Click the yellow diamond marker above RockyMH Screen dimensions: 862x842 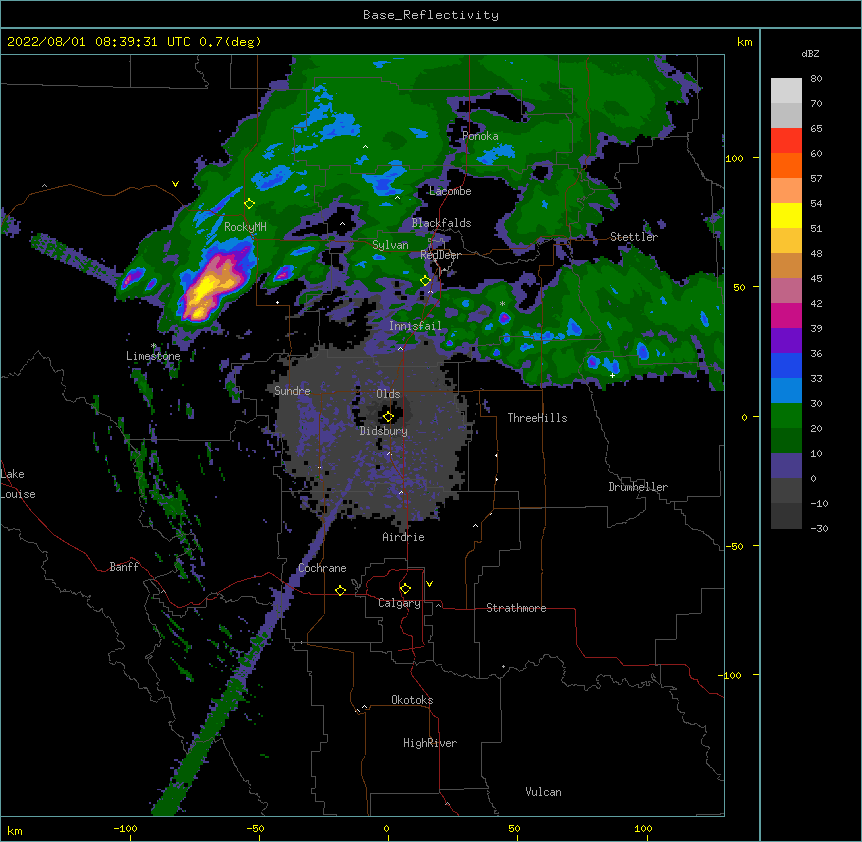coord(249,204)
